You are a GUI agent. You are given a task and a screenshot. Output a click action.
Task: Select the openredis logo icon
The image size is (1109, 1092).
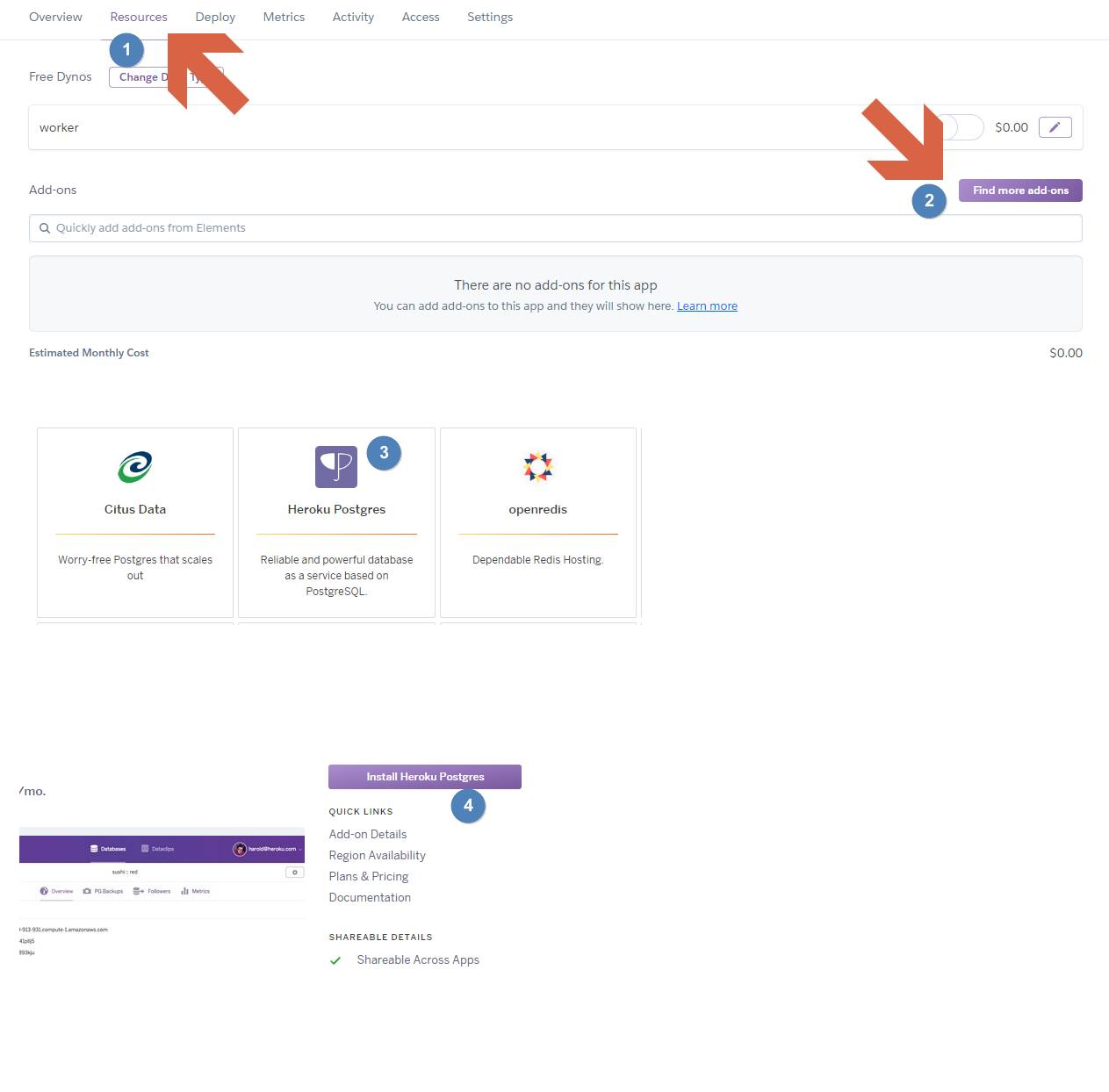[x=537, y=467]
